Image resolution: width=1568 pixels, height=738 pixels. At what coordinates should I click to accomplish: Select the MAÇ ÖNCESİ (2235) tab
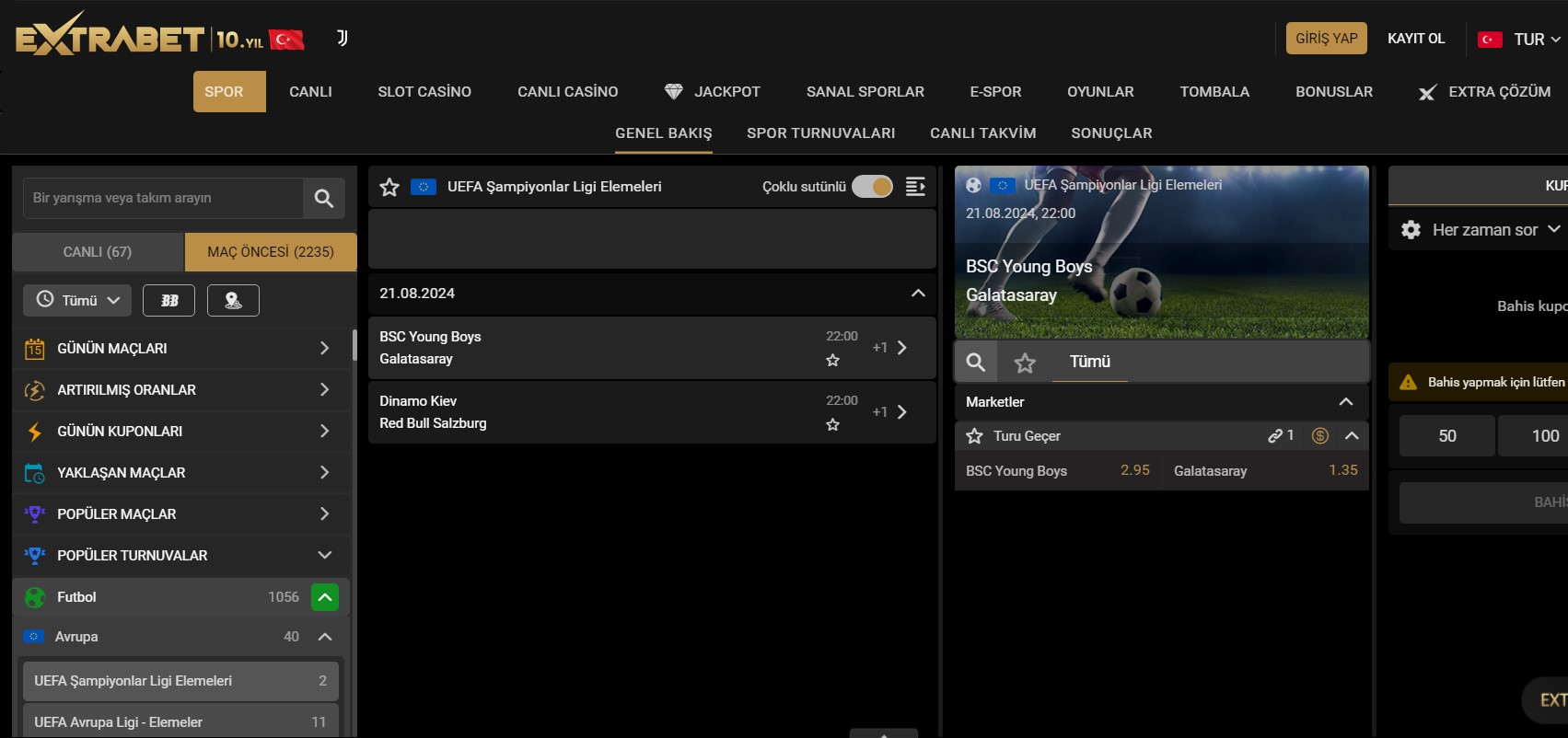click(x=271, y=252)
